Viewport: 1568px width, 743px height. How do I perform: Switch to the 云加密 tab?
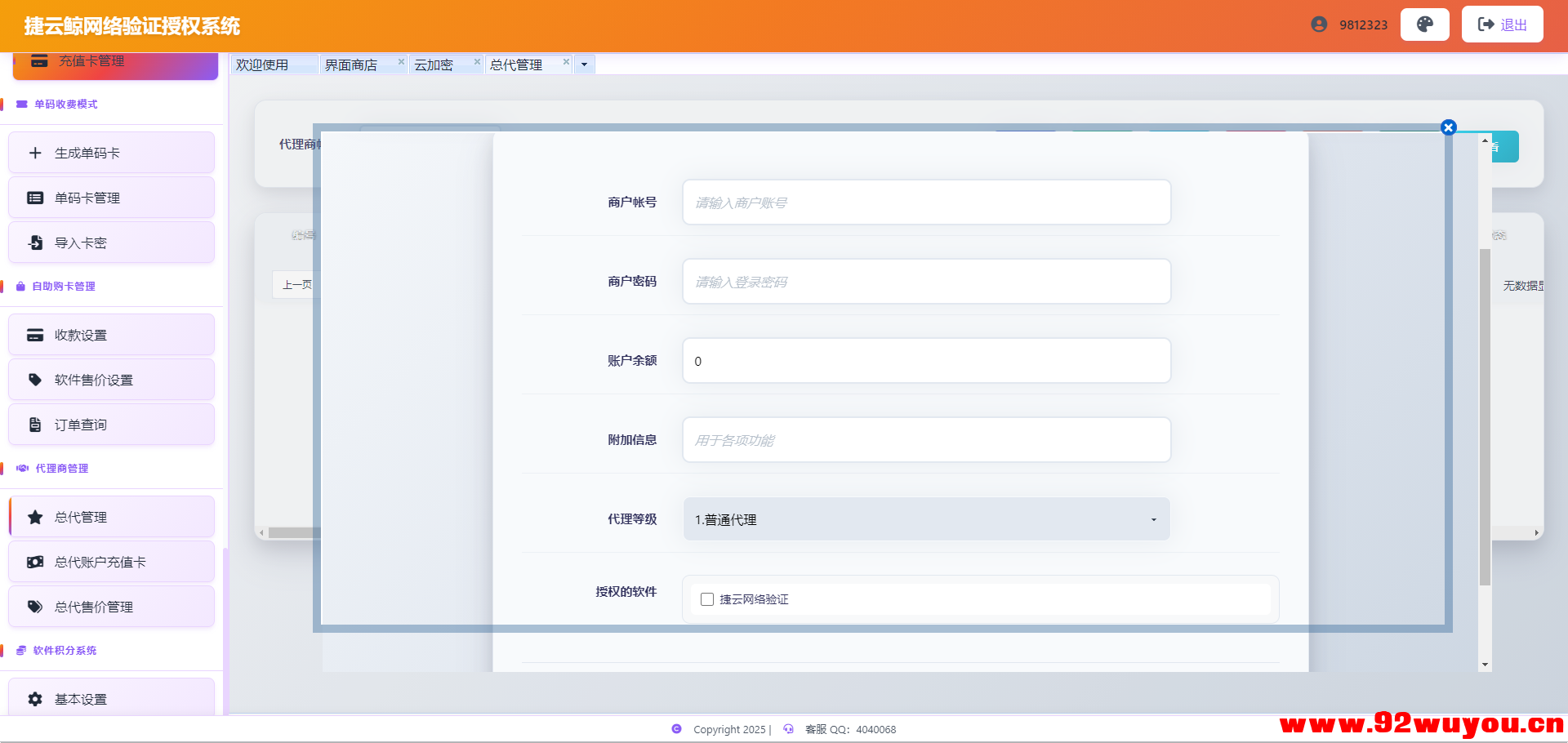point(434,65)
